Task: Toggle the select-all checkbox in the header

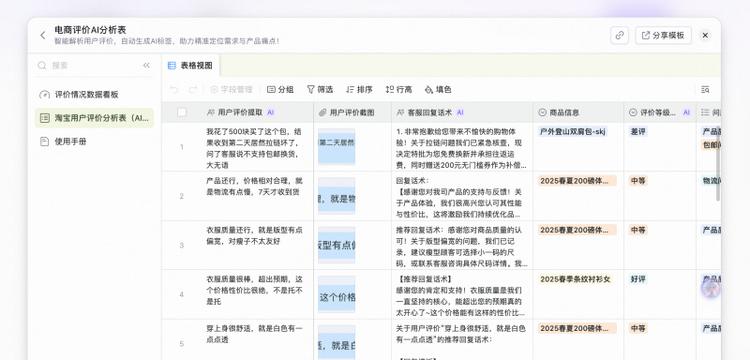Action: click(x=182, y=112)
